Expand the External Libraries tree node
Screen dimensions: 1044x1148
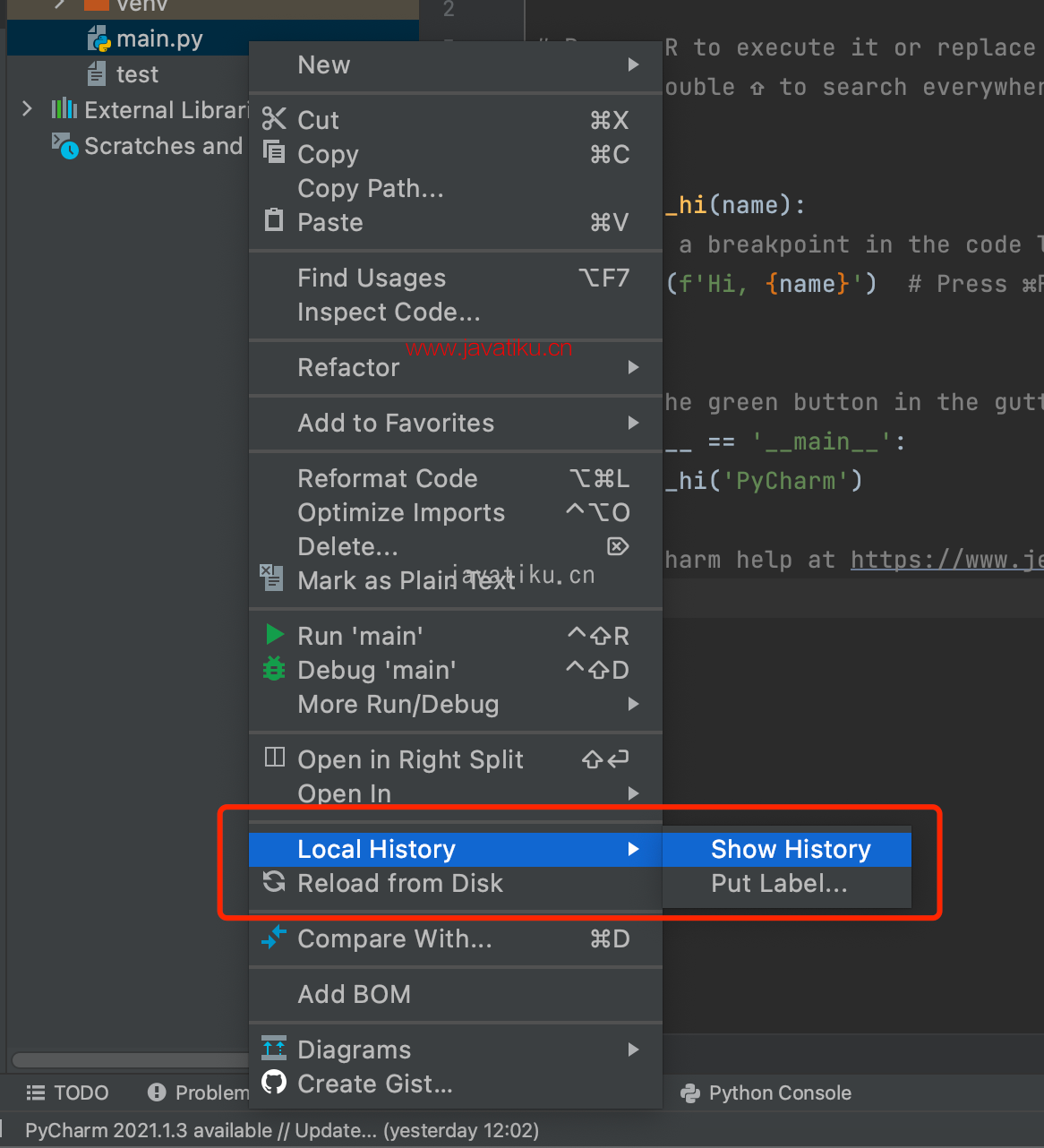coord(27,109)
